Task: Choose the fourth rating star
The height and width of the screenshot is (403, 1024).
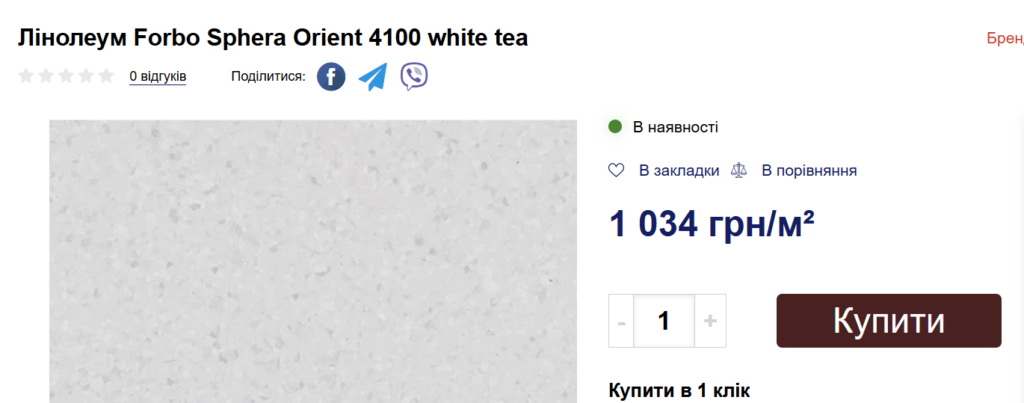Action: point(86,76)
